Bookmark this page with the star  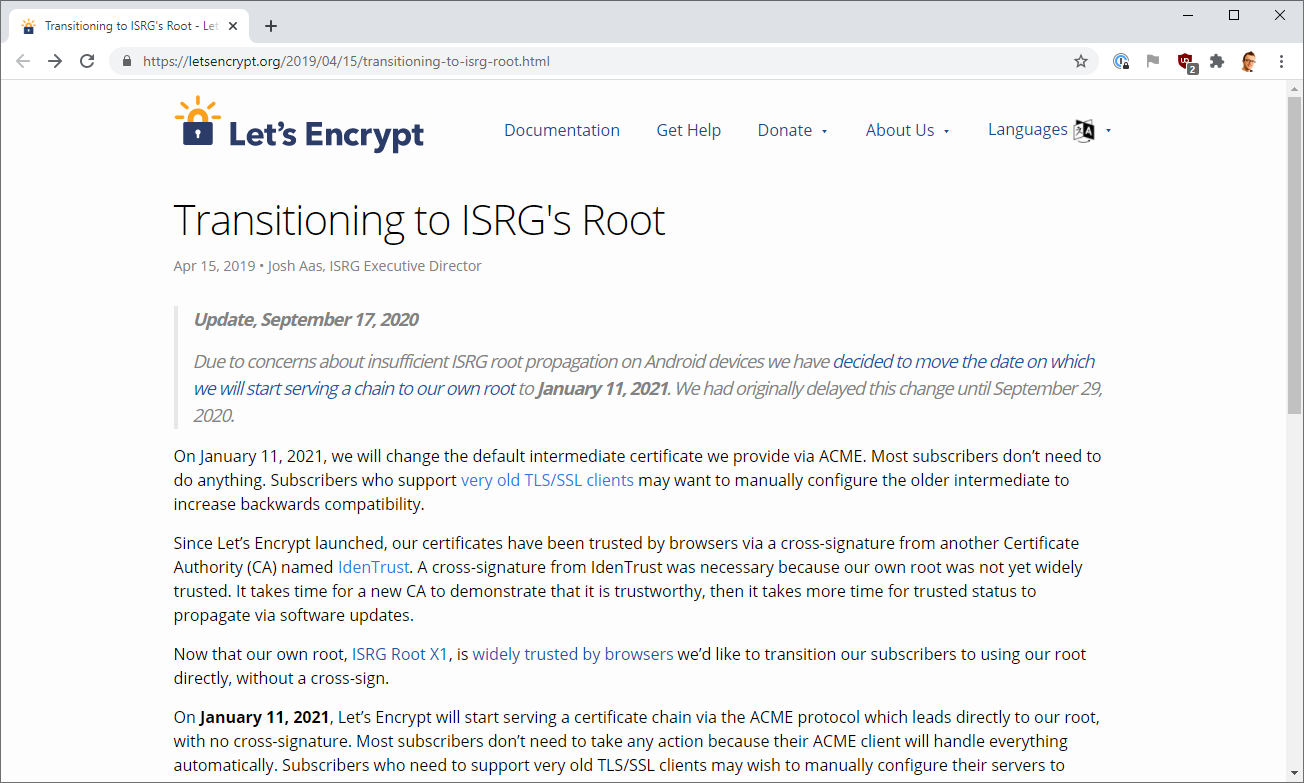point(1081,61)
